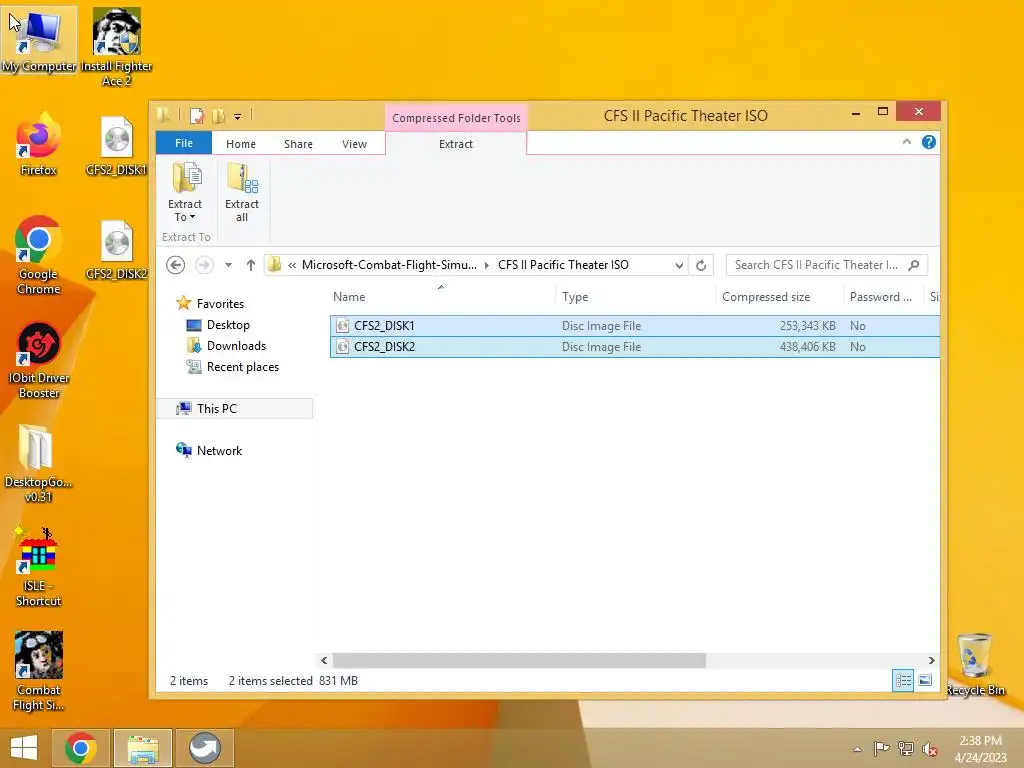Screen dimensions: 1024x768
Task: Open File Explorer taskbar button
Action: pos(143,748)
